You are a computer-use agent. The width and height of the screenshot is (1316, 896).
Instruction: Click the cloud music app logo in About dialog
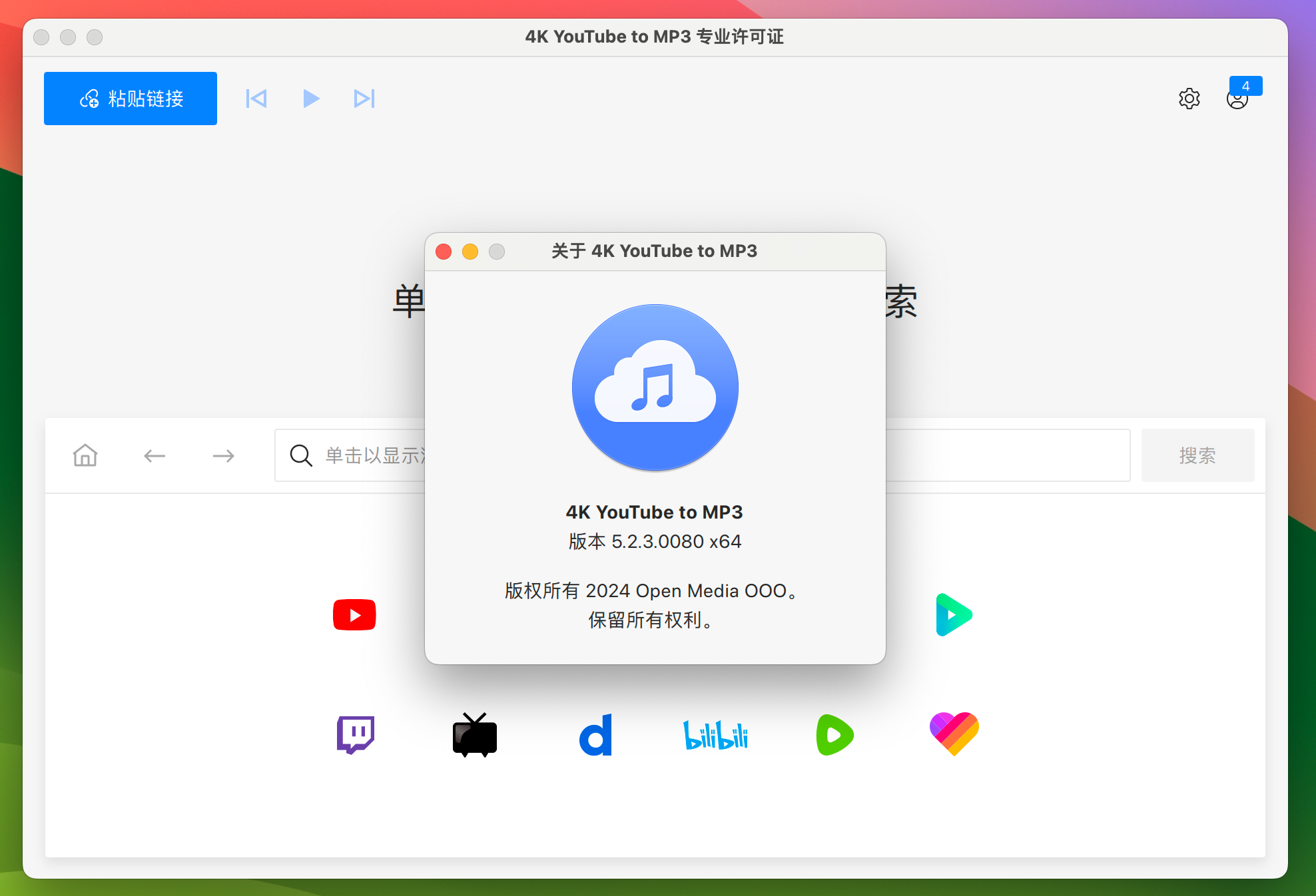pyautogui.click(x=655, y=387)
